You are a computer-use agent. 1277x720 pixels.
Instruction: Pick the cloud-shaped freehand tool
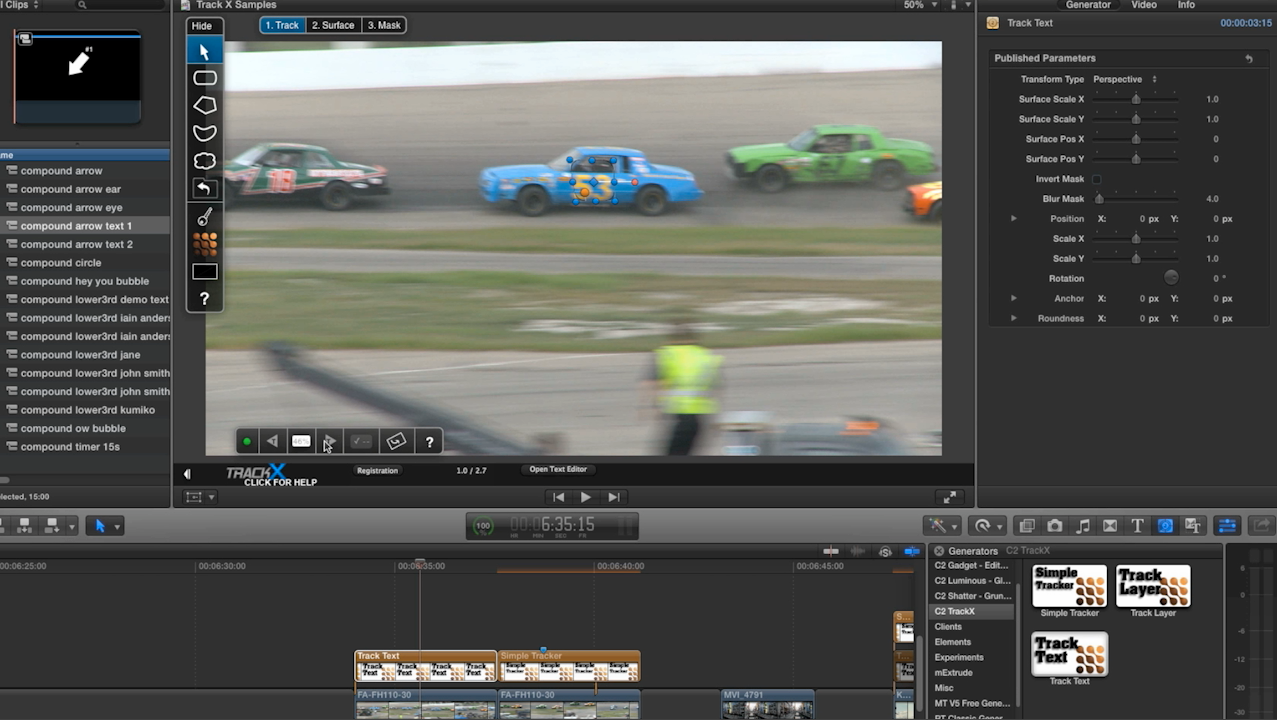pyautogui.click(x=204, y=161)
